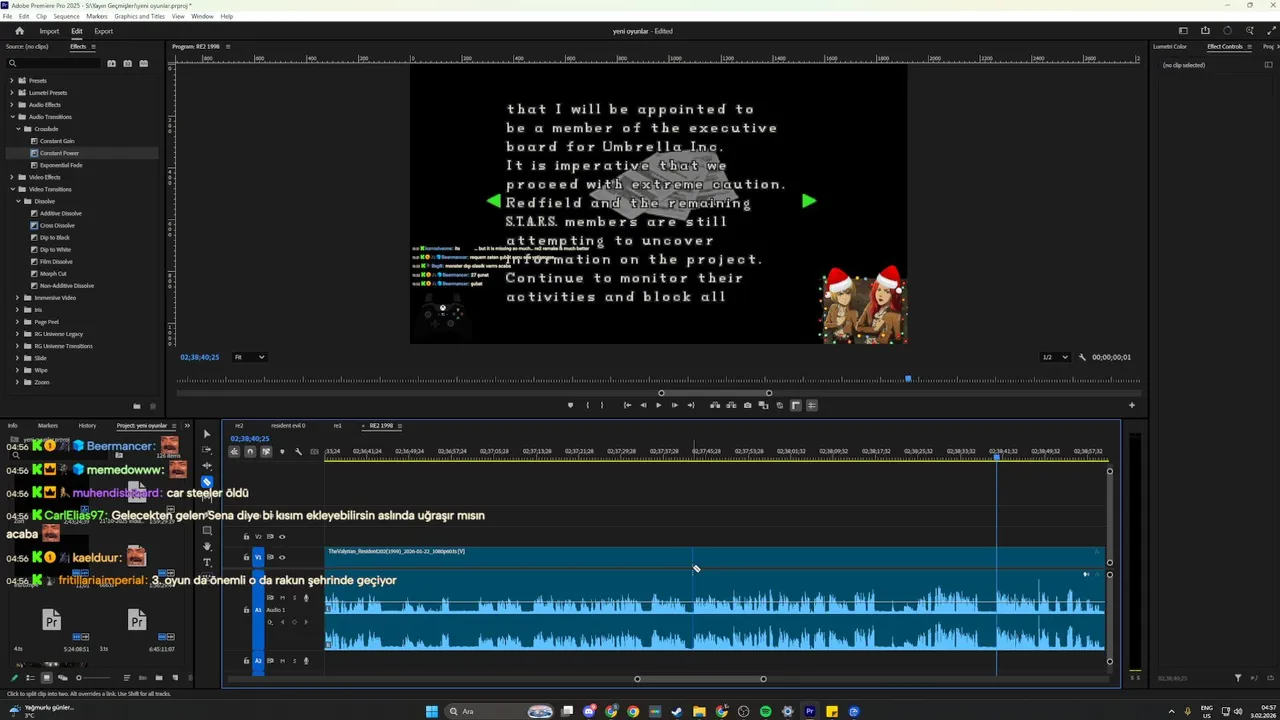Select the Rectangle shape tool
The width and height of the screenshot is (1280, 720).
(x=207, y=530)
